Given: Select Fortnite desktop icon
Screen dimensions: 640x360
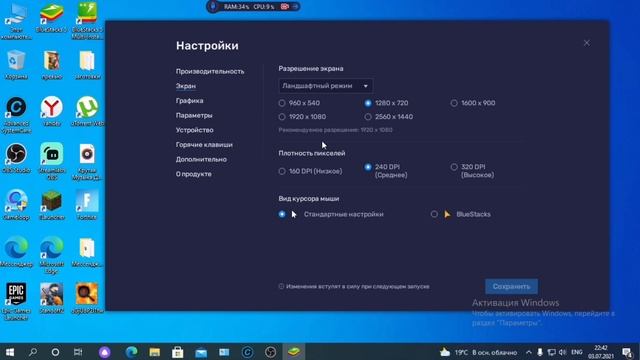Looking at the screenshot, I should [87, 205].
